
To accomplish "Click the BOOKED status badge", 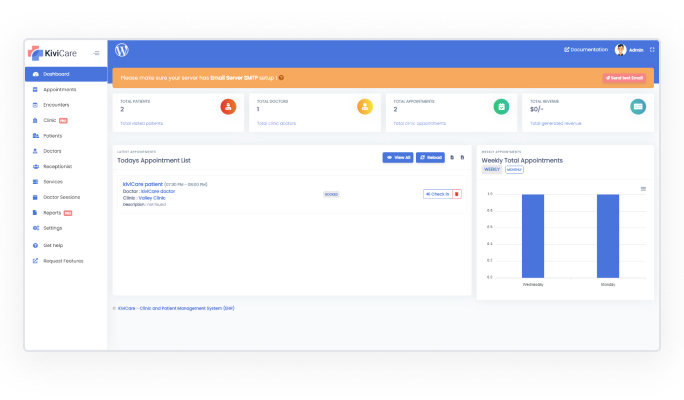I will pos(331,195).
